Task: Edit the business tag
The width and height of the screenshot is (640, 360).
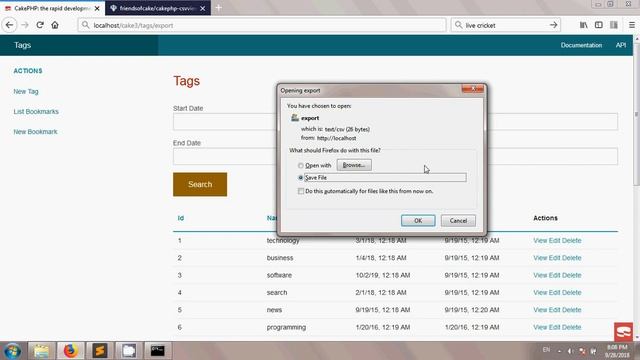Action: pos(554,258)
